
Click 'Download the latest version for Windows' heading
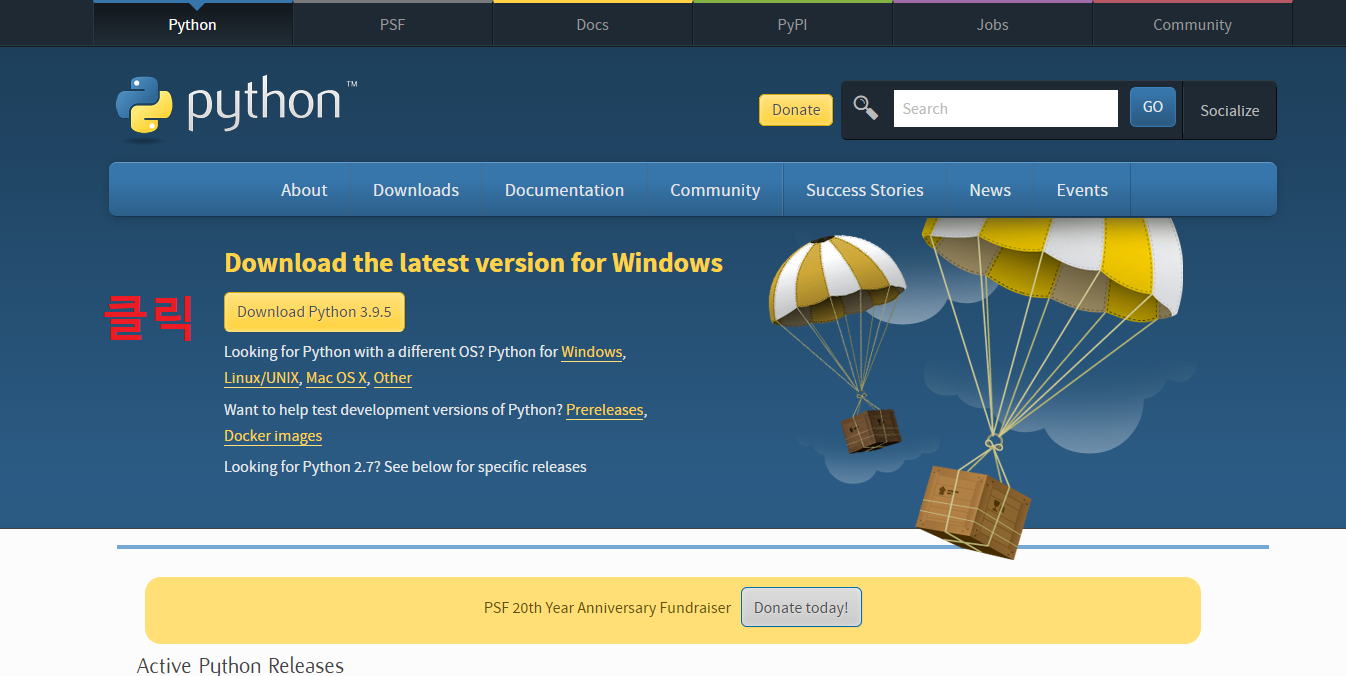(473, 263)
